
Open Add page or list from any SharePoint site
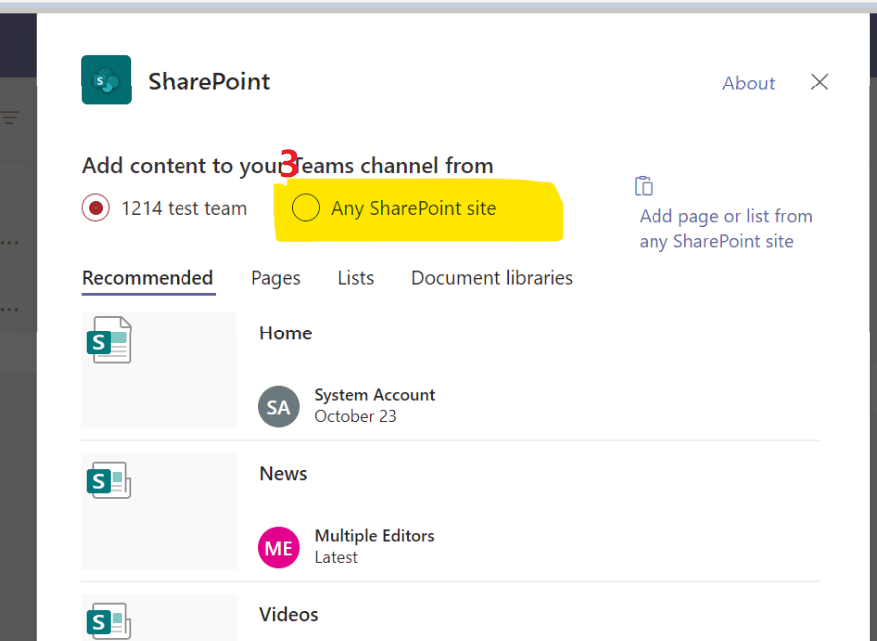point(726,229)
